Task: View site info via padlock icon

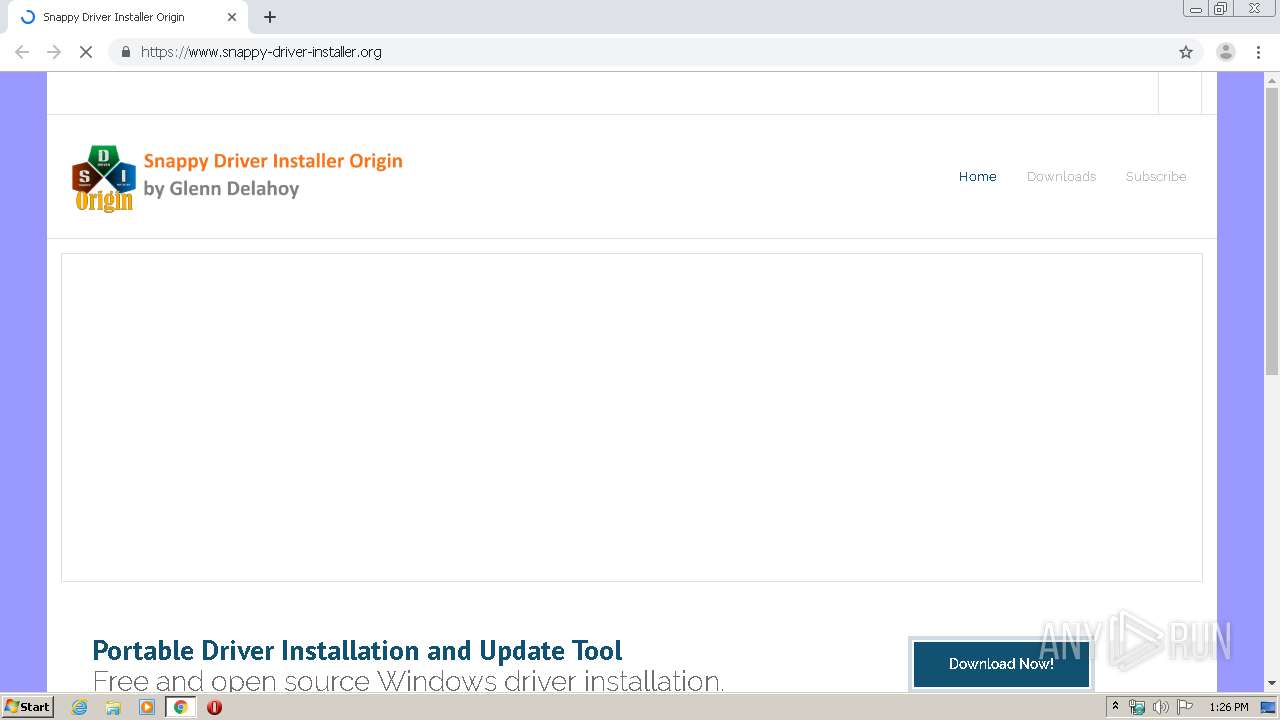Action: 125,52
